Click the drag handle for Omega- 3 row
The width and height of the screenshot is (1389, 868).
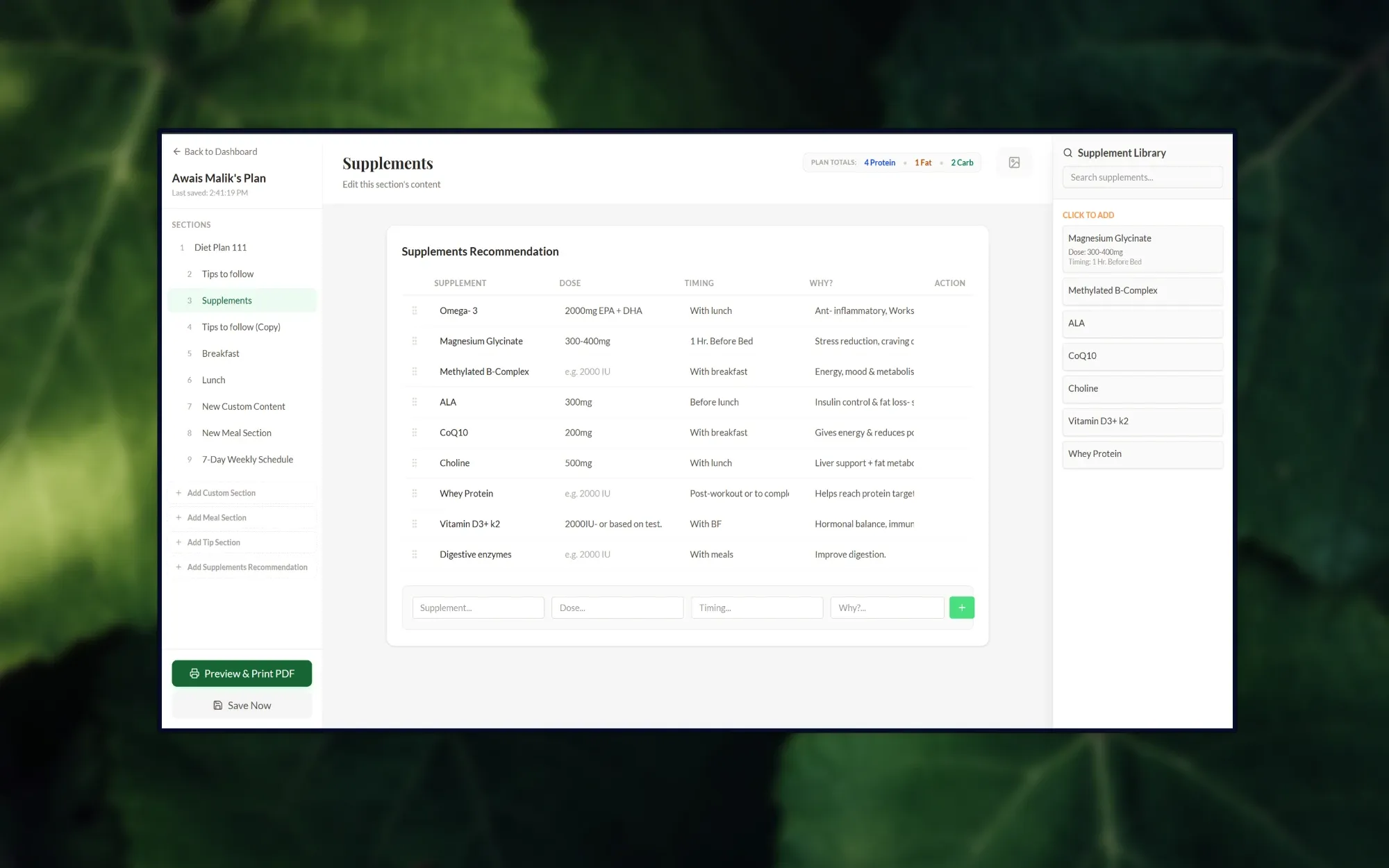coord(415,310)
